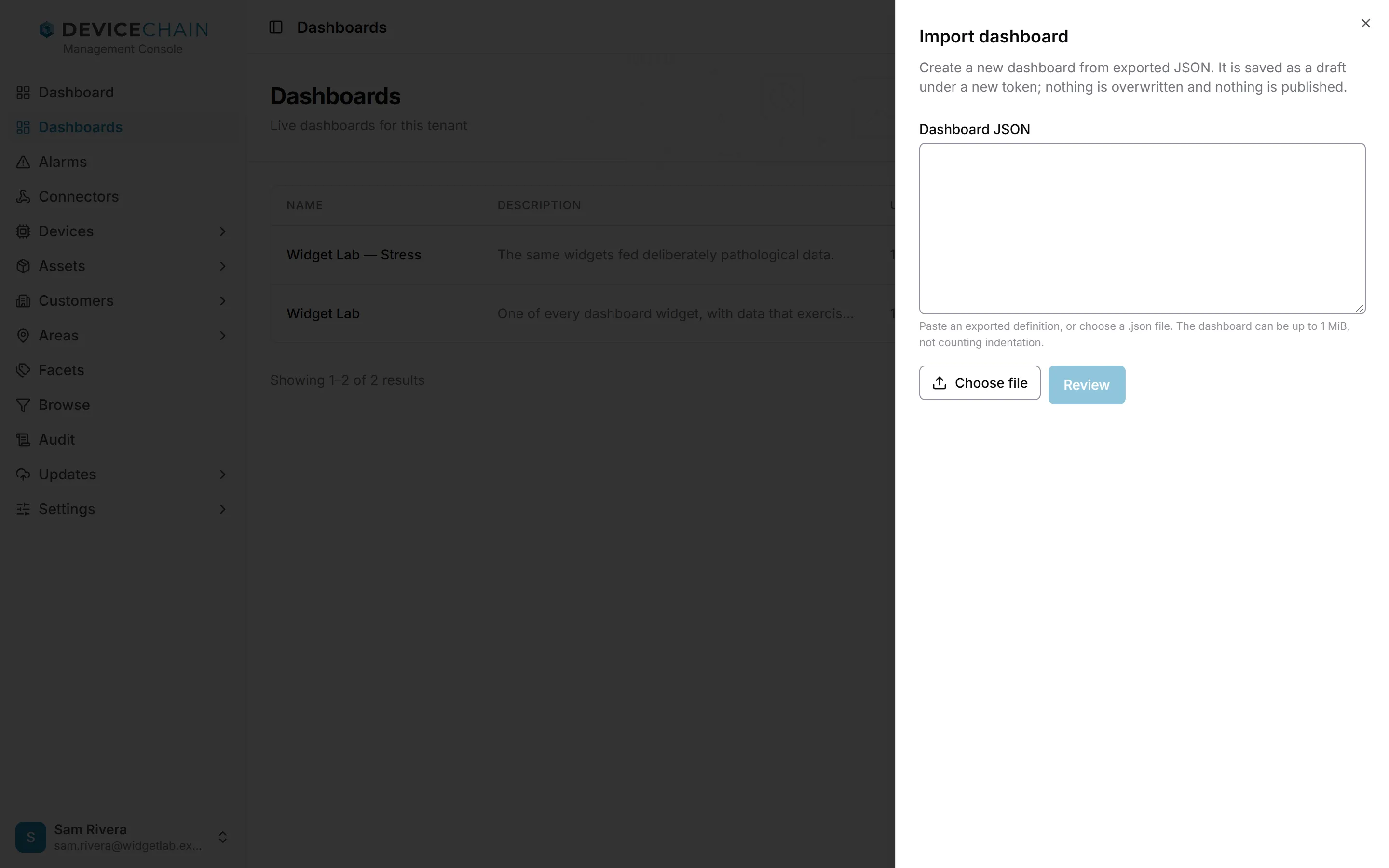Click 'Live dashboards for this tenant' subtitle
This screenshot has width=1389, height=868.
368,126
